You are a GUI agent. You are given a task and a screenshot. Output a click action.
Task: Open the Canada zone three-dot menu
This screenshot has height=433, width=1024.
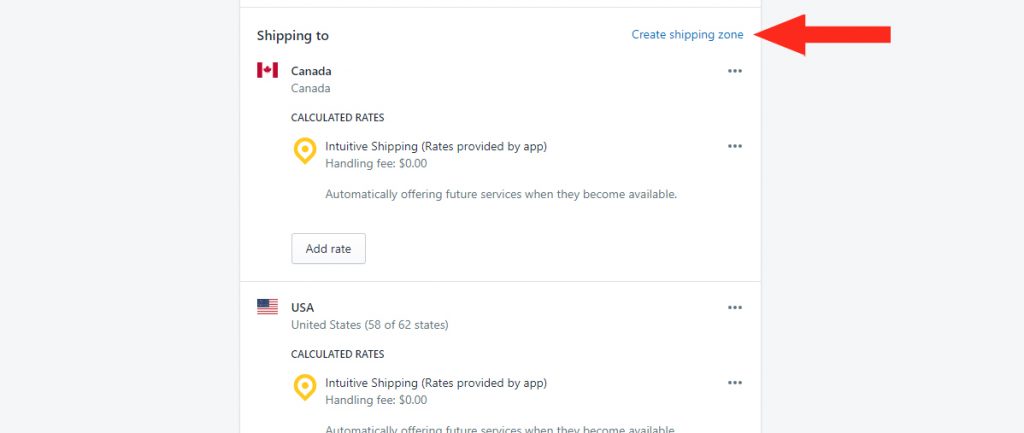click(735, 71)
